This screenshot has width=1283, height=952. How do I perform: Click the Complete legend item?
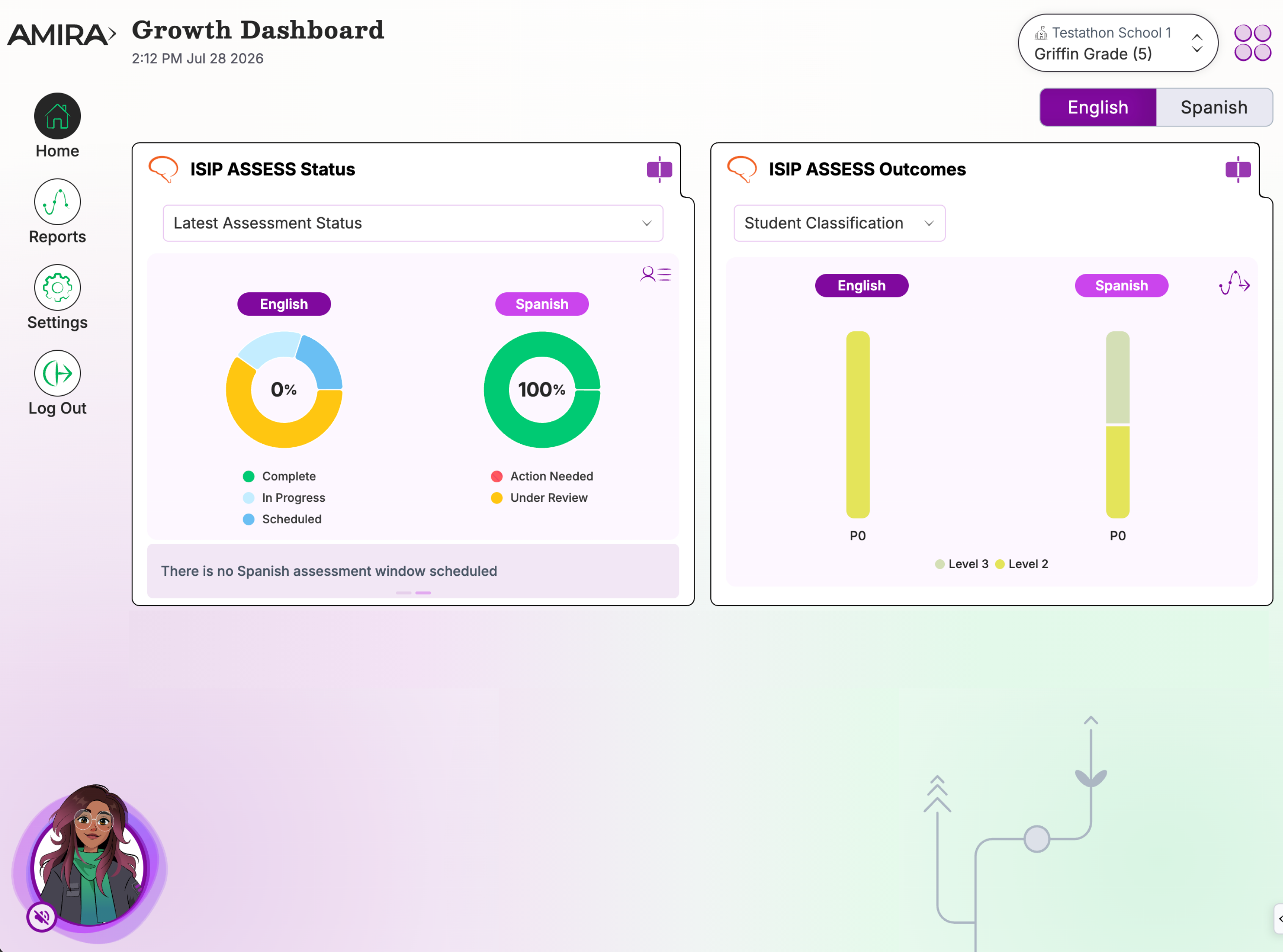279,476
